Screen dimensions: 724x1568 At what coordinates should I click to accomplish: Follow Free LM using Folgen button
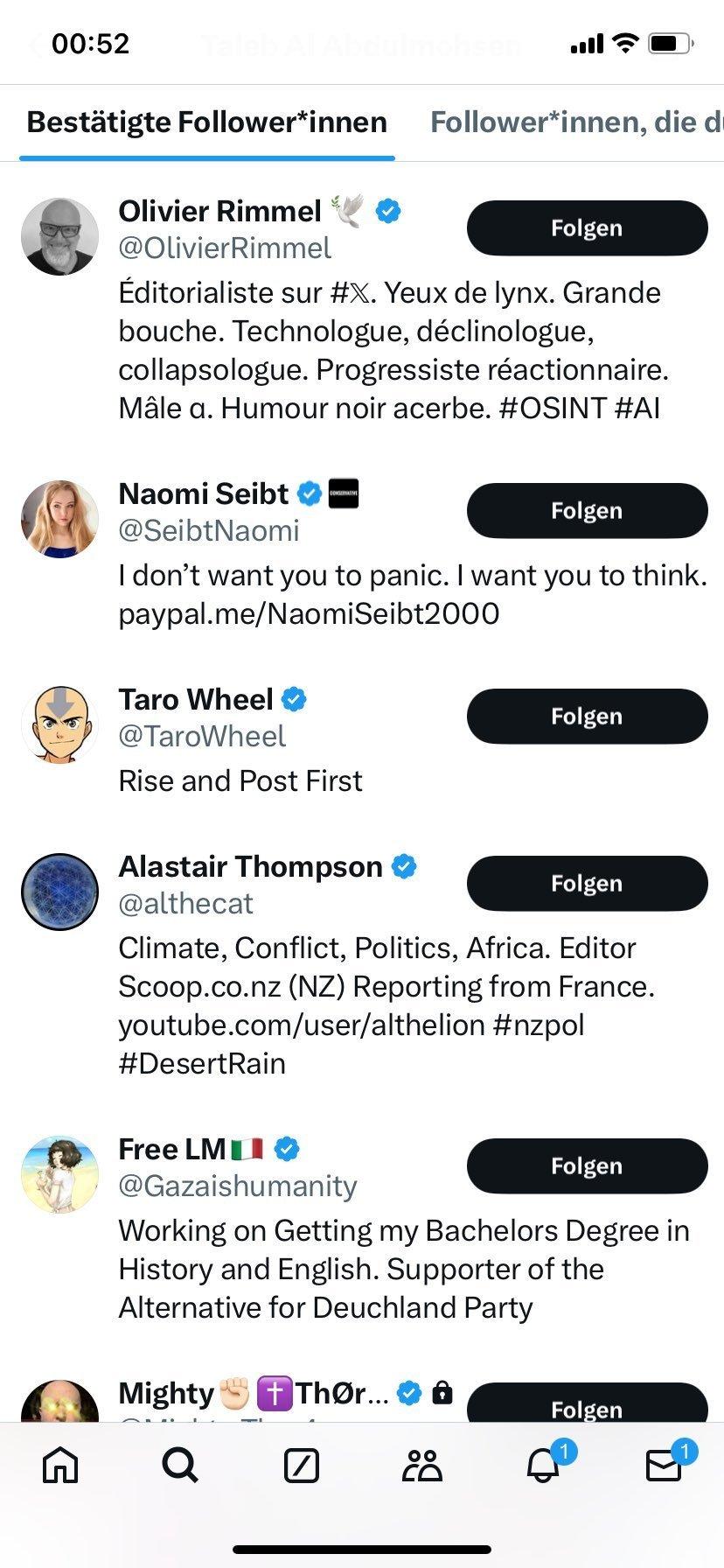tap(587, 1166)
